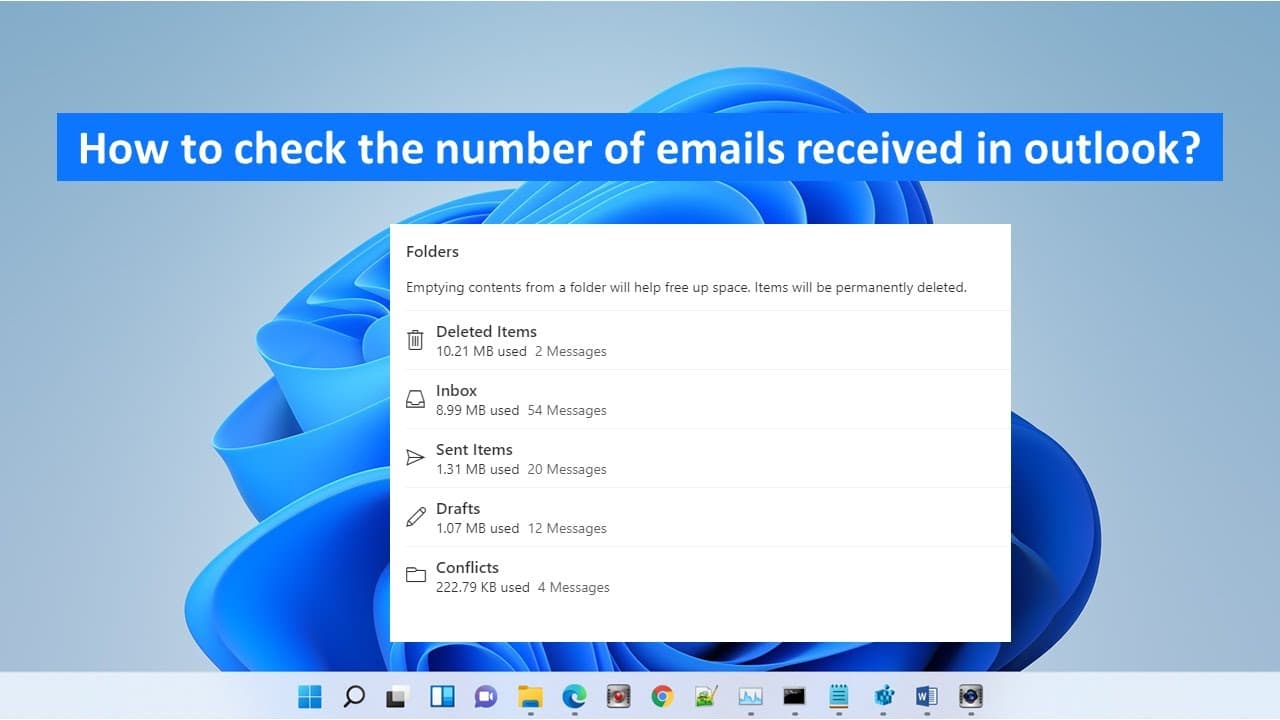
Task: Select the "Drafts" folder name
Action: tap(458, 508)
